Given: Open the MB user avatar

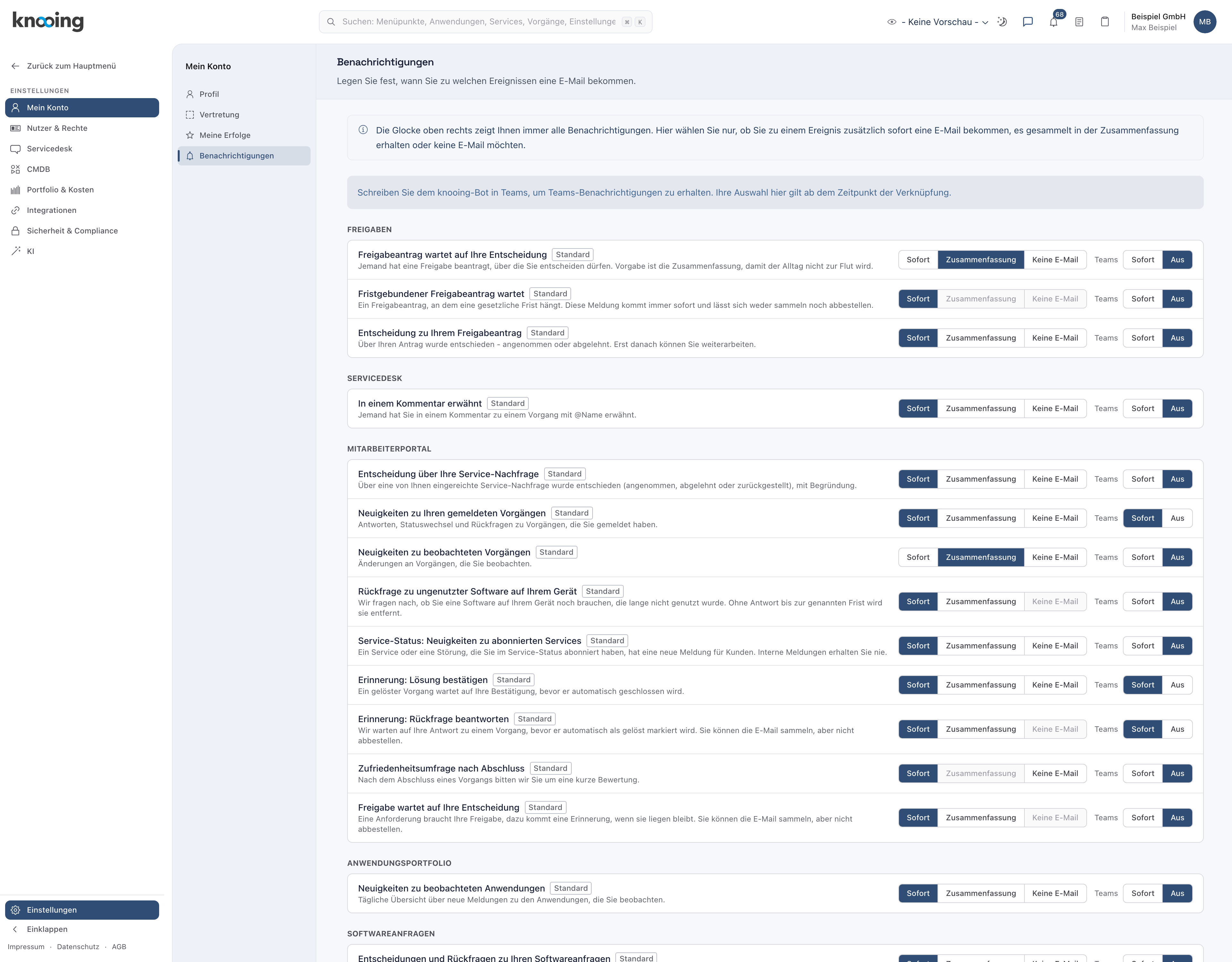Looking at the screenshot, I should click(x=1205, y=22).
